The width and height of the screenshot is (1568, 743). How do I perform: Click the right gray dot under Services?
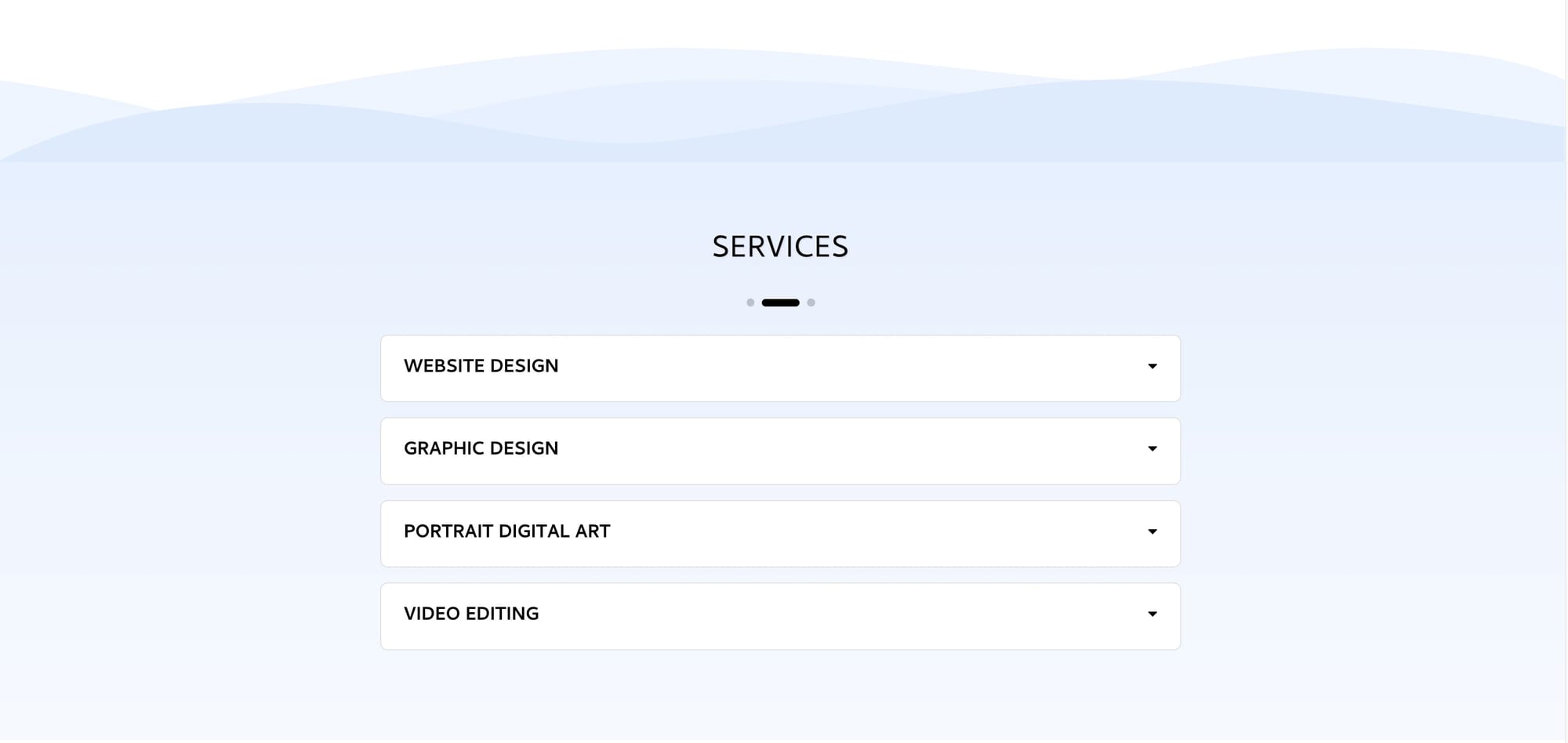coord(811,303)
